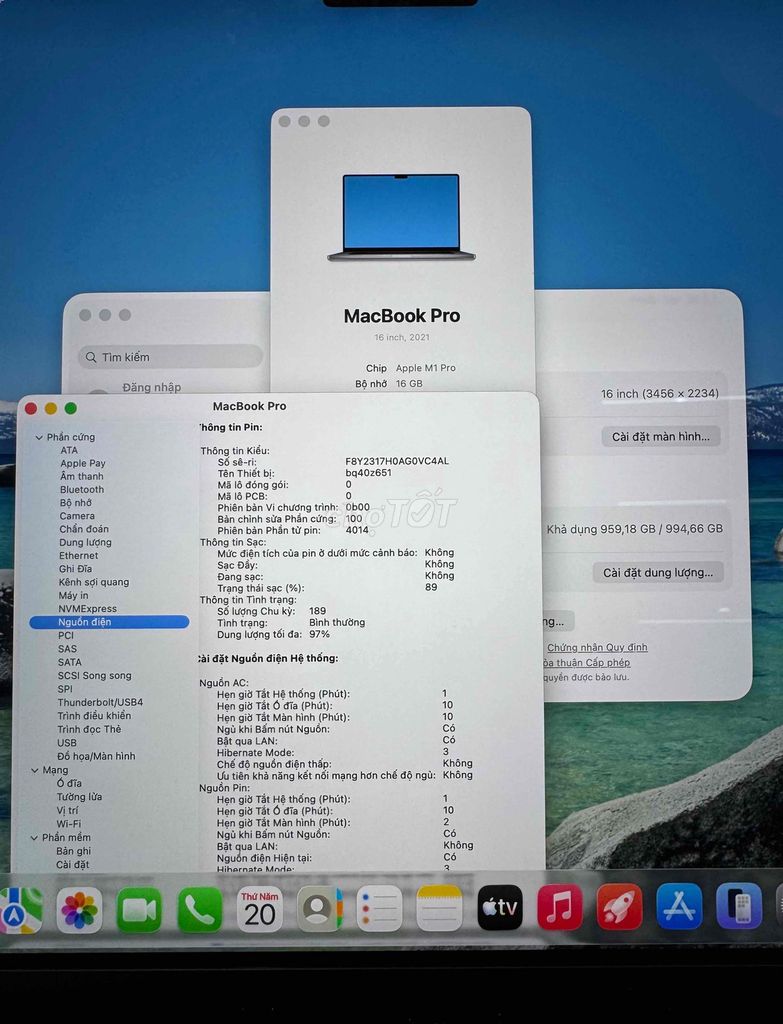
Task: Select Camera in the sidebar
Action: (77, 516)
